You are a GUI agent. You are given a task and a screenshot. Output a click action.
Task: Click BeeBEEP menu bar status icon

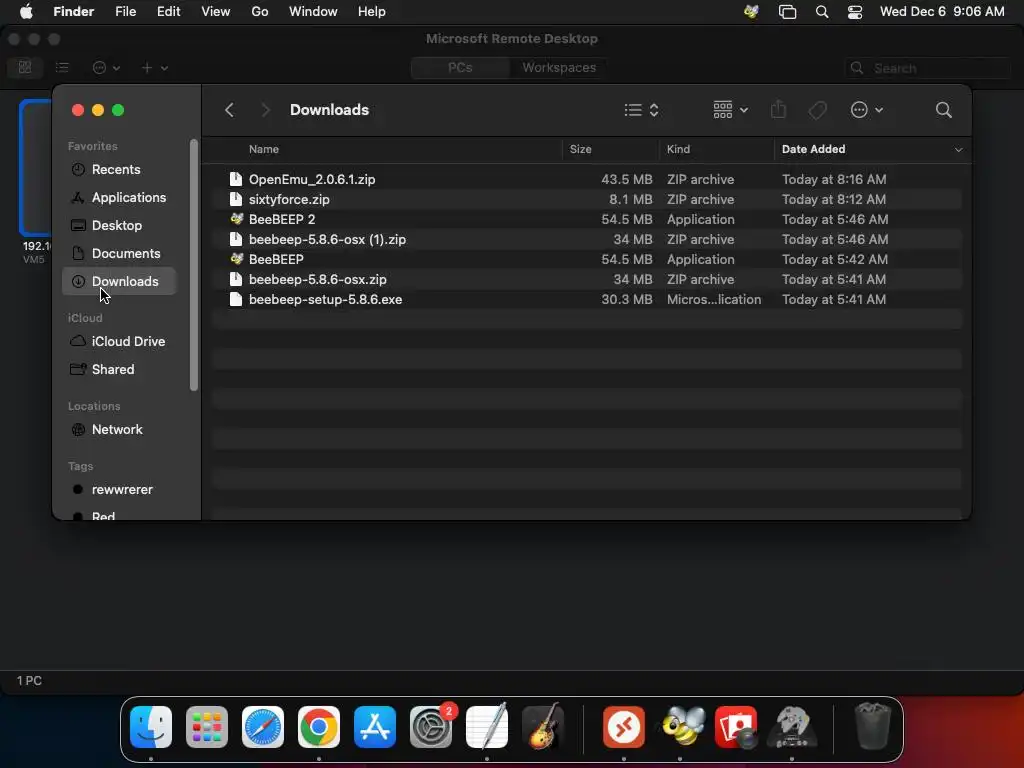[x=751, y=12]
